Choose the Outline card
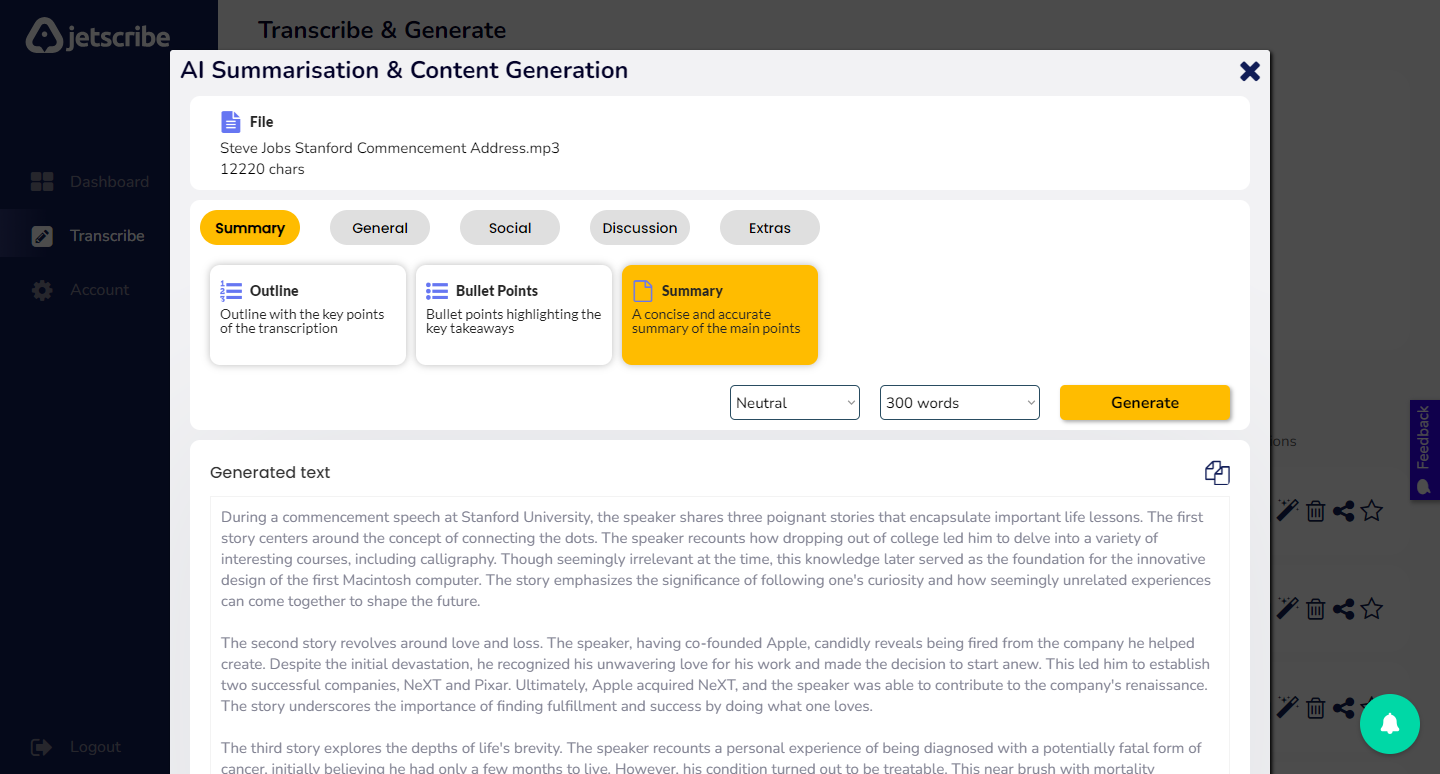The width and height of the screenshot is (1440, 774). 308,315
